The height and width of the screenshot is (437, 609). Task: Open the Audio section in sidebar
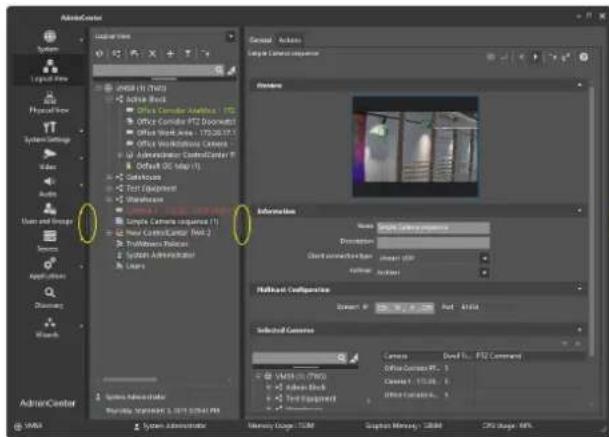pyautogui.click(x=49, y=186)
